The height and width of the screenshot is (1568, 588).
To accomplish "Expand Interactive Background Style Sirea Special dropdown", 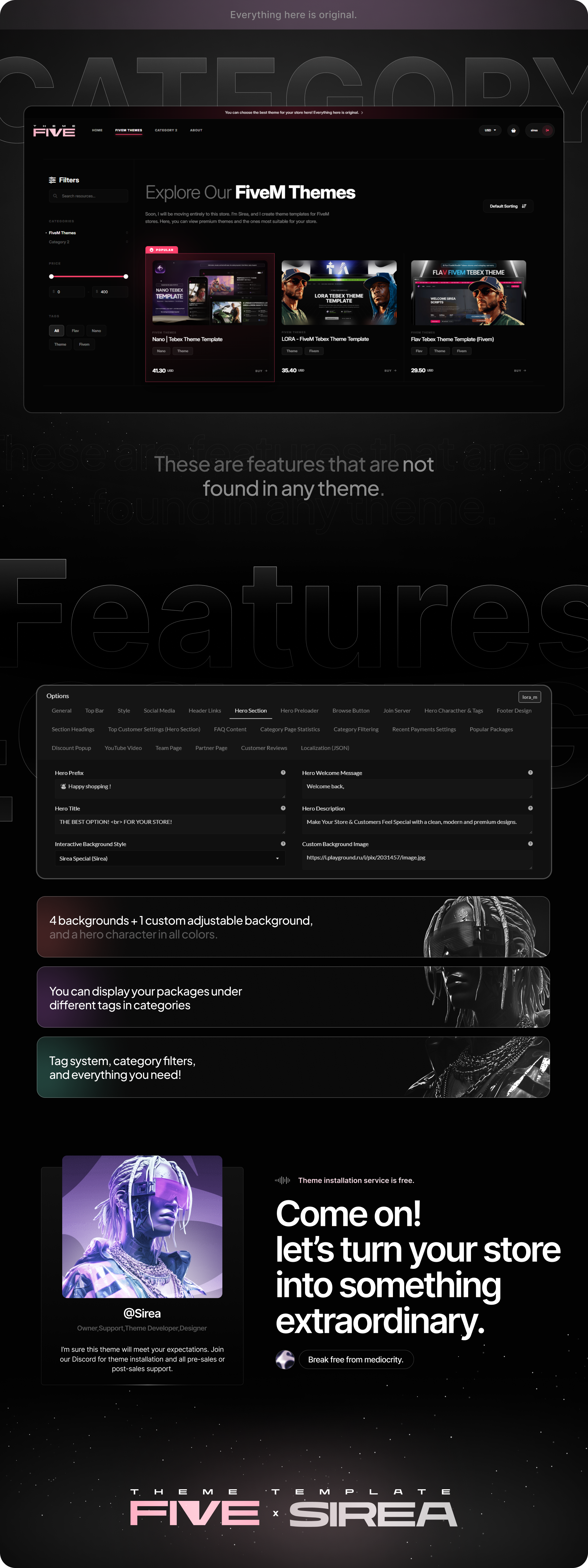I will click(x=170, y=858).
